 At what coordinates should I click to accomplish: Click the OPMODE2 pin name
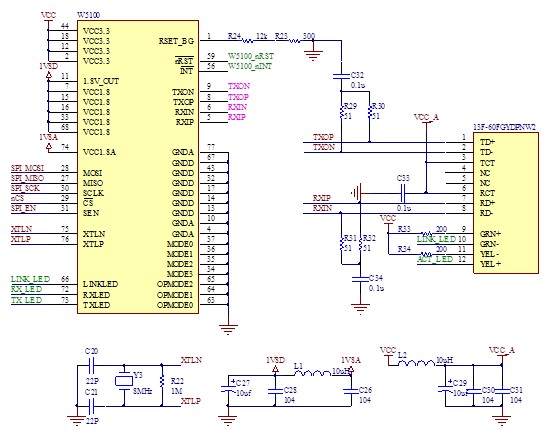(x=175, y=284)
